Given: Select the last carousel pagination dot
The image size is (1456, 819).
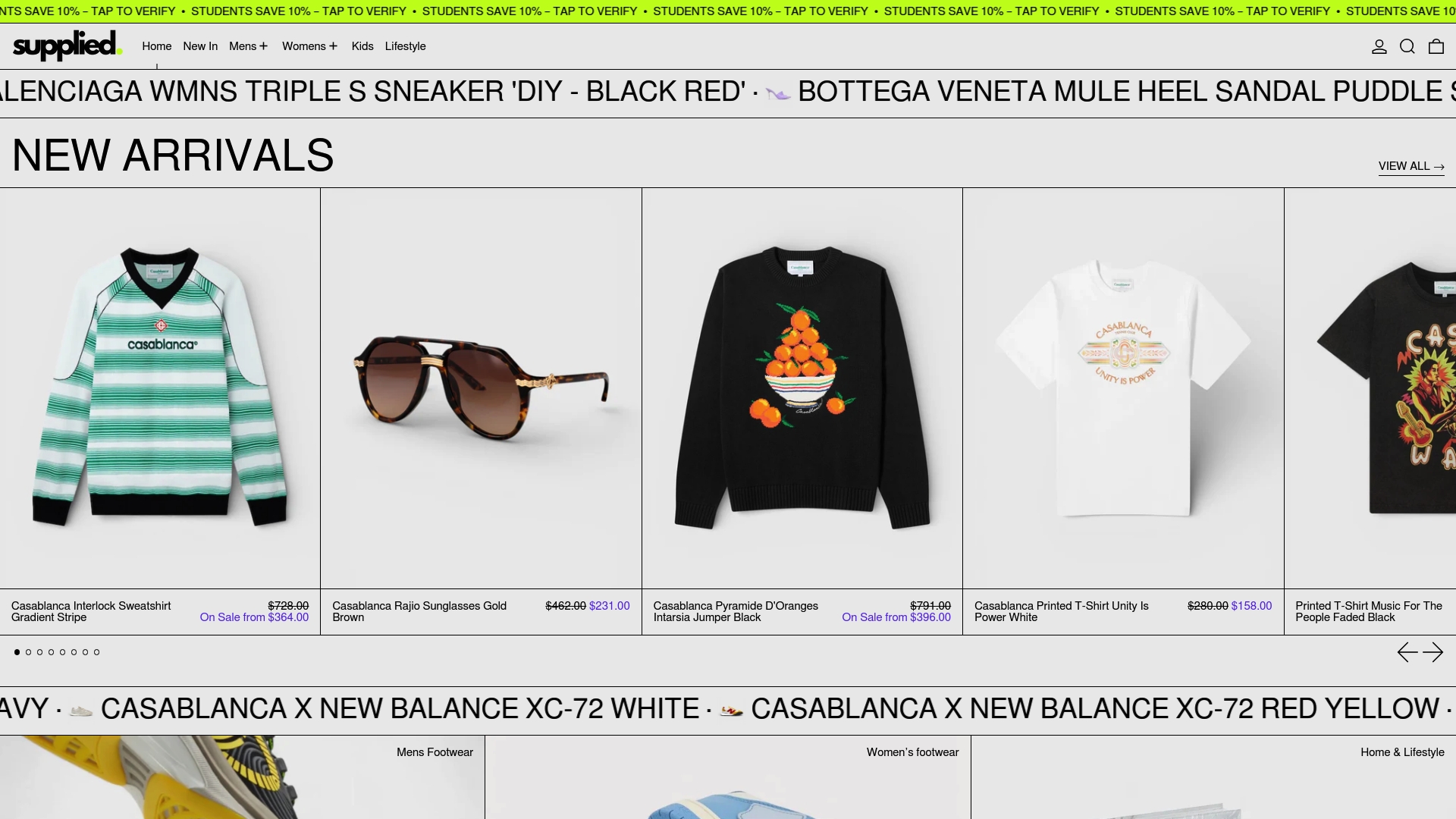Looking at the screenshot, I should coord(97,652).
